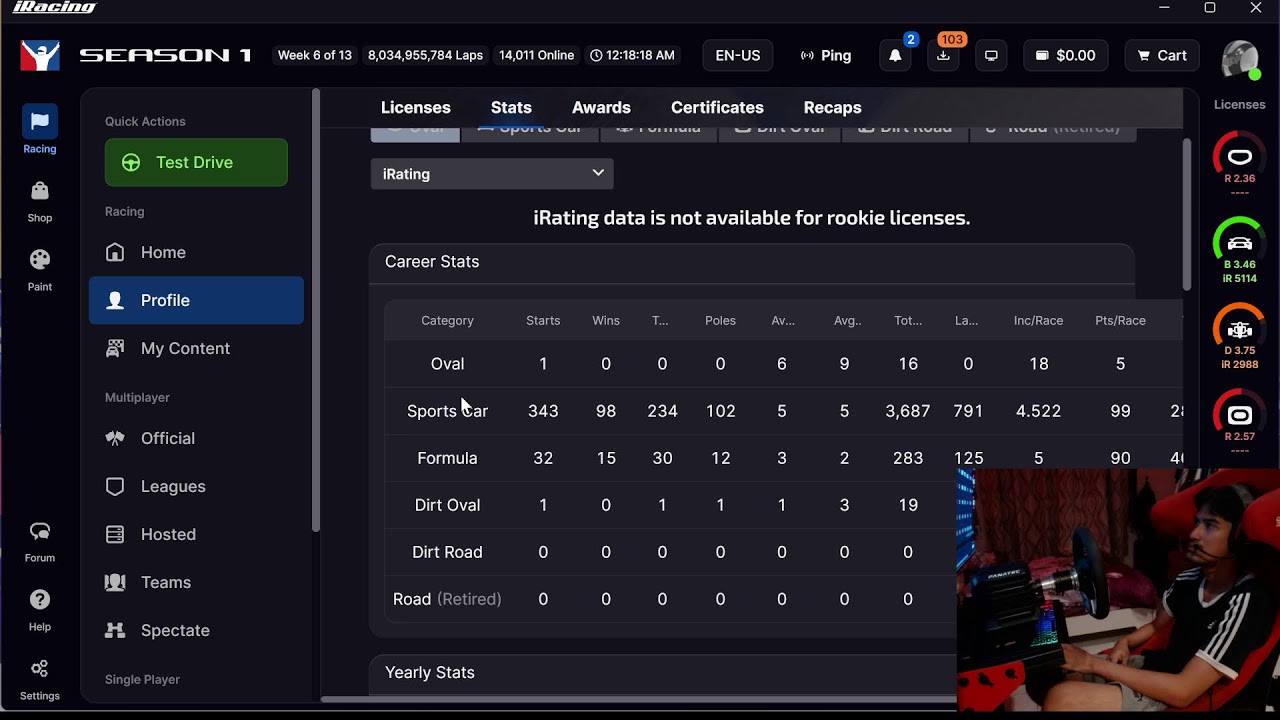Open account balance $0.00
This screenshot has height=720, width=1280.
1065,56
